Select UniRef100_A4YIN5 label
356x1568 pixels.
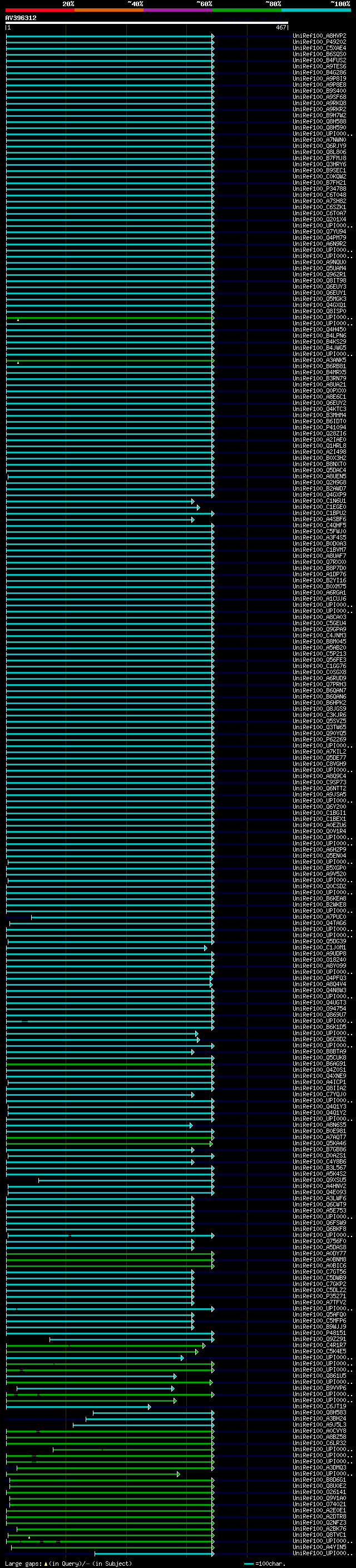(319, 1547)
